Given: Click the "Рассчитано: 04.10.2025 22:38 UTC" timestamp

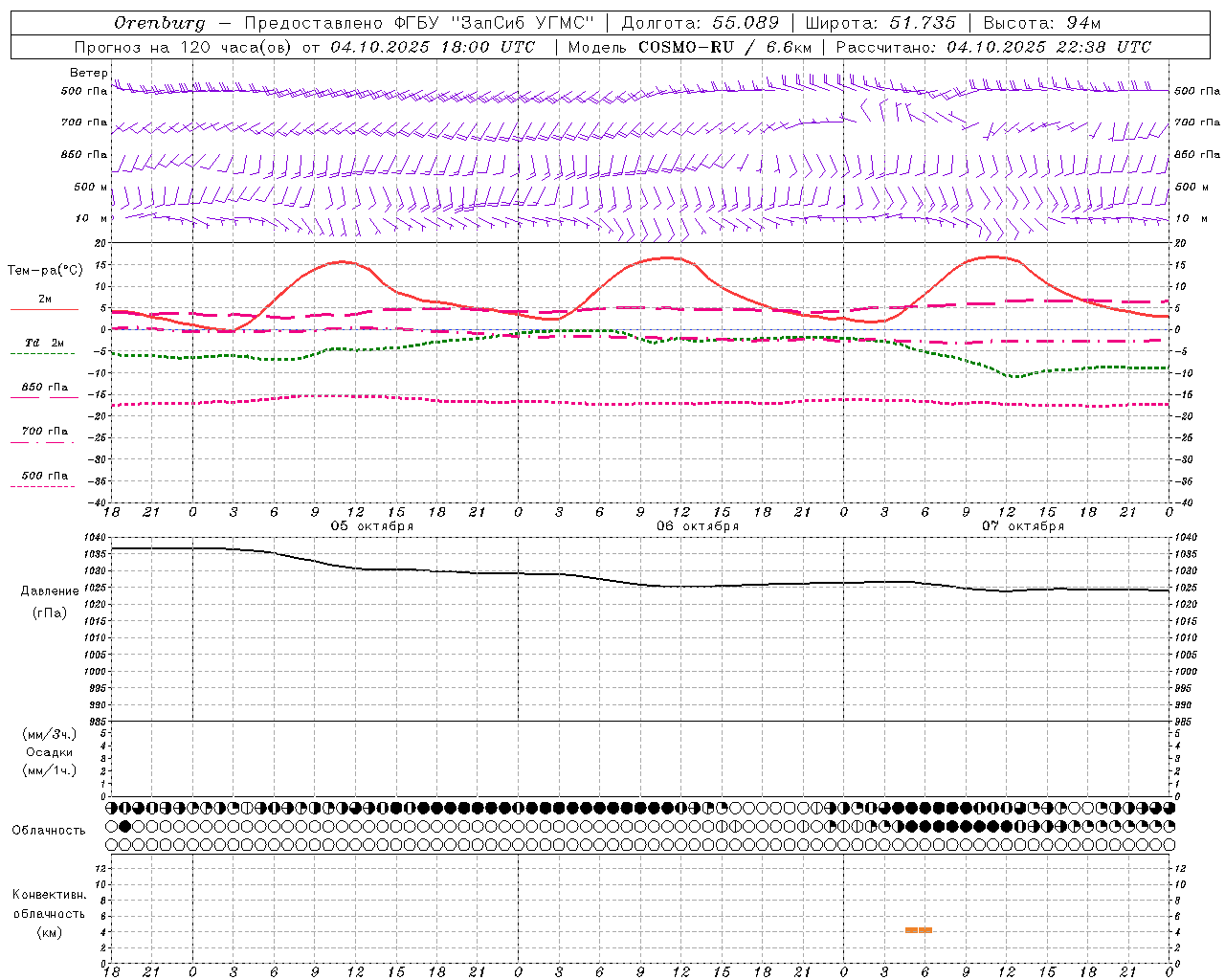Looking at the screenshot, I should click(993, 47).
